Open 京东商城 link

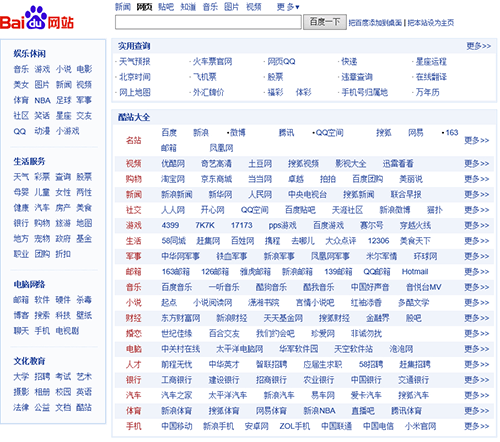tap(216, 179)
